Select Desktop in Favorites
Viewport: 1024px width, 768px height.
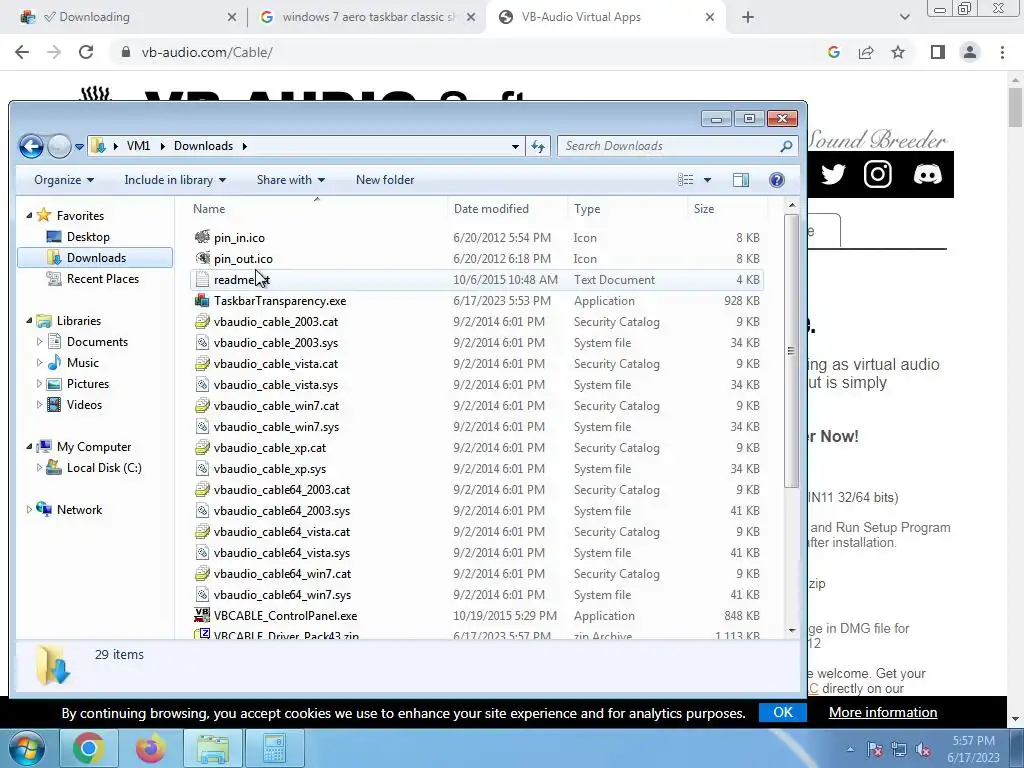pos(88,237)
